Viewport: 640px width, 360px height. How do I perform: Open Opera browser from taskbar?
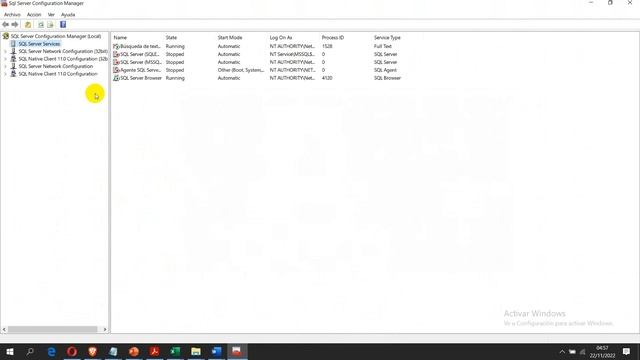coord(72,351)
